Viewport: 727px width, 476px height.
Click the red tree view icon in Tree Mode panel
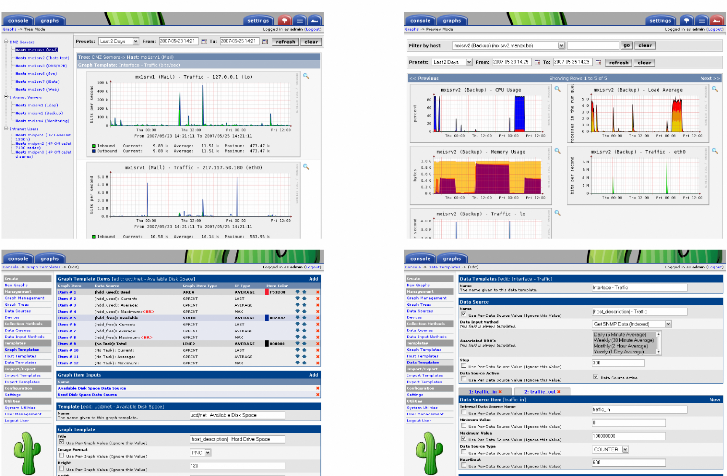point(285,20)
